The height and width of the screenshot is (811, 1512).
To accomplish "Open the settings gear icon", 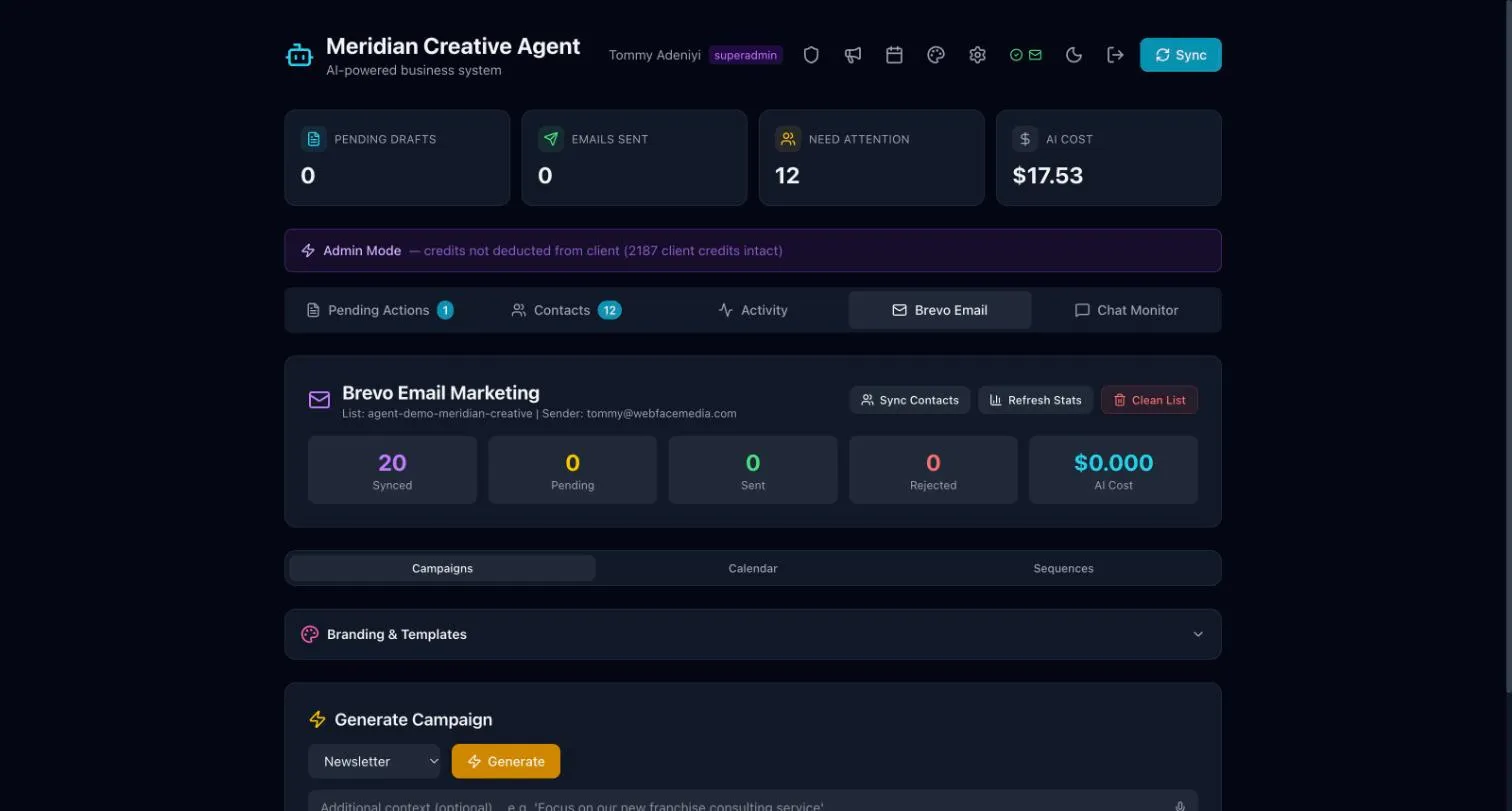I will click(977, 55).
